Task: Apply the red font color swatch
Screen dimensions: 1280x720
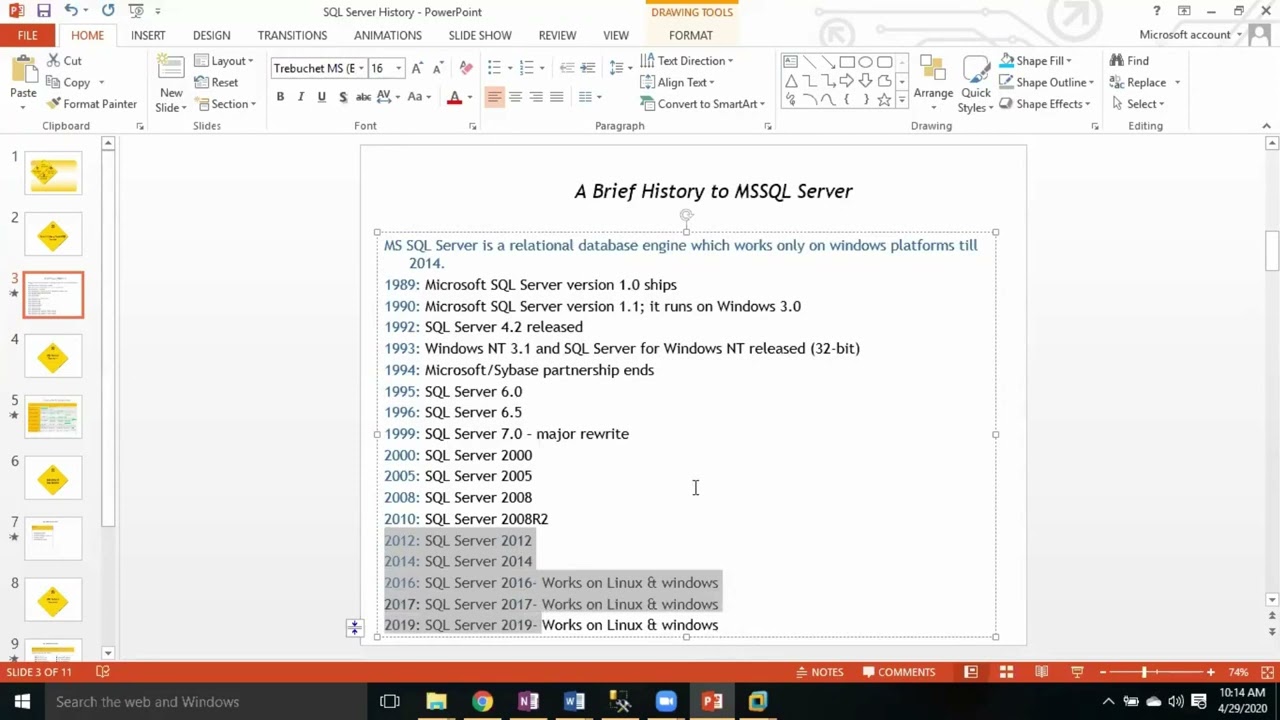Action: pyautogui.click(x=454, y=97)
